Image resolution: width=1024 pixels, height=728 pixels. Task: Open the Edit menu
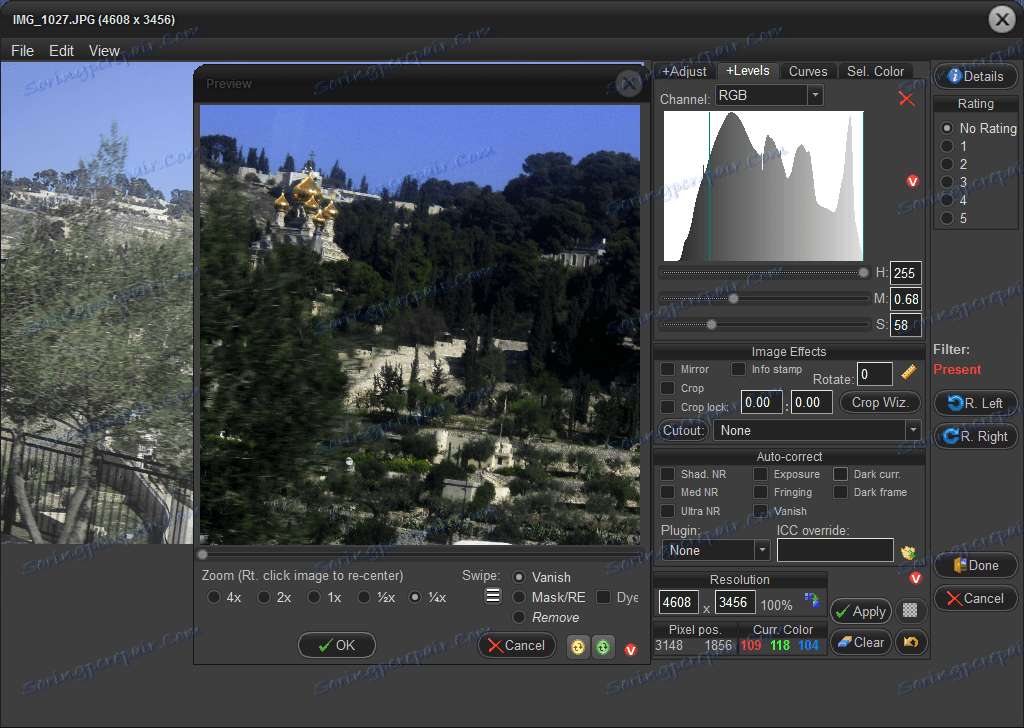tap(61, 51)
